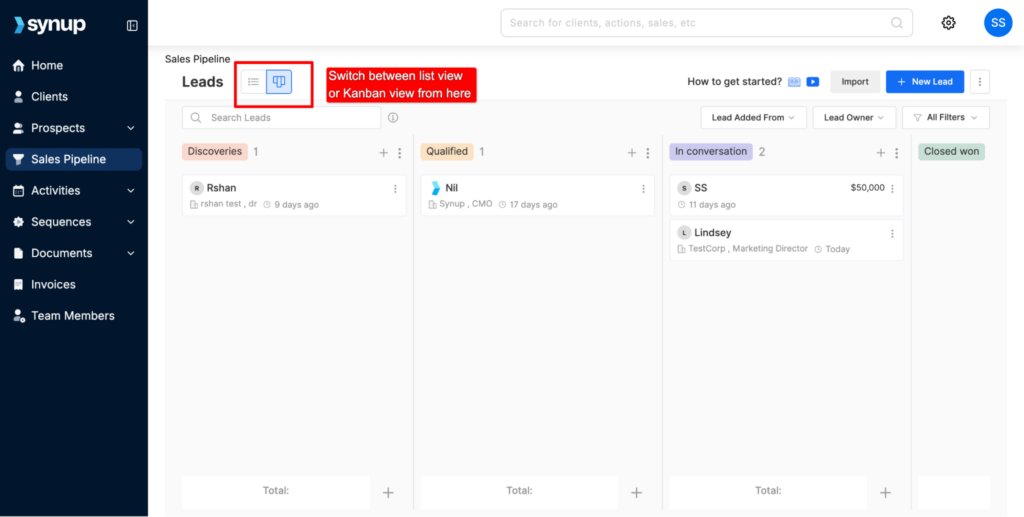Open Lead Added From dropdown
This screenshot has height=517, width=1024.
753,118
